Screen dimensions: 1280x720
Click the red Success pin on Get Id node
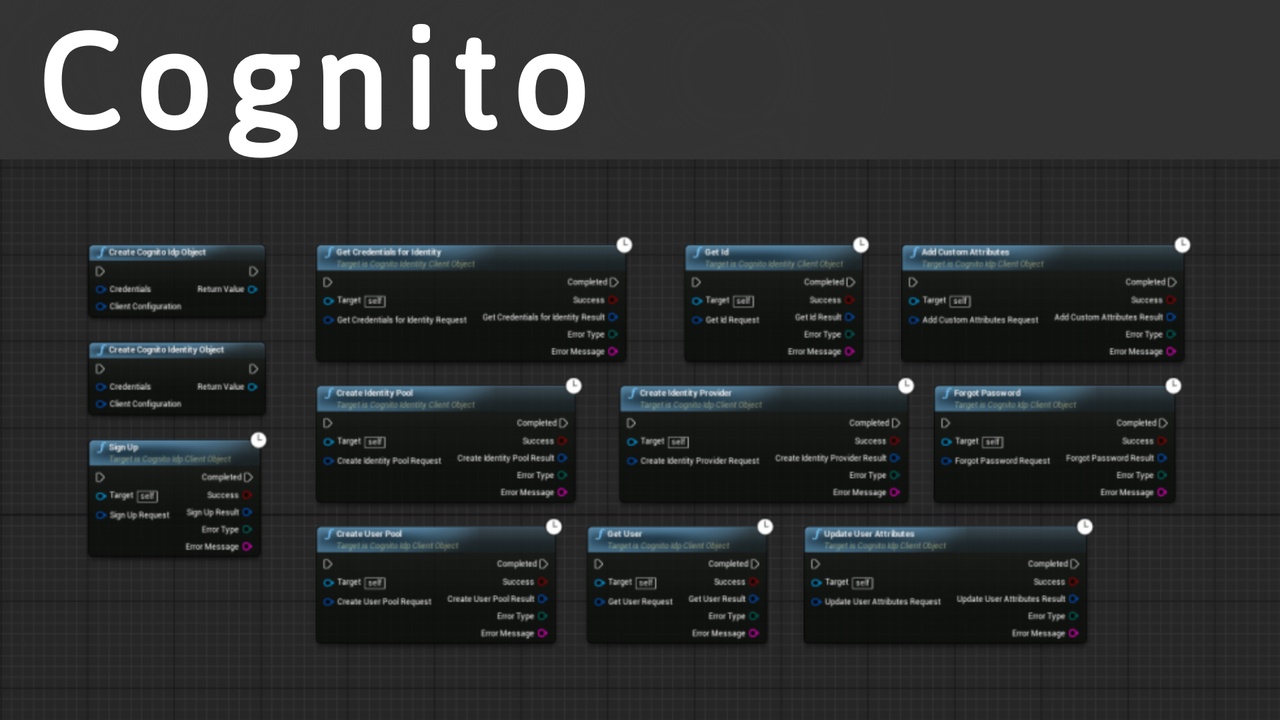850,300
